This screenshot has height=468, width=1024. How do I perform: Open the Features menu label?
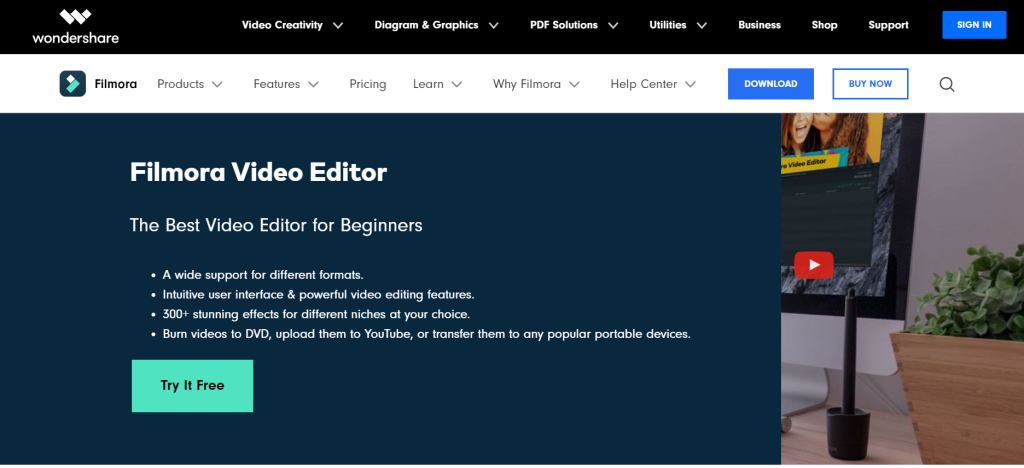(277, 84)
